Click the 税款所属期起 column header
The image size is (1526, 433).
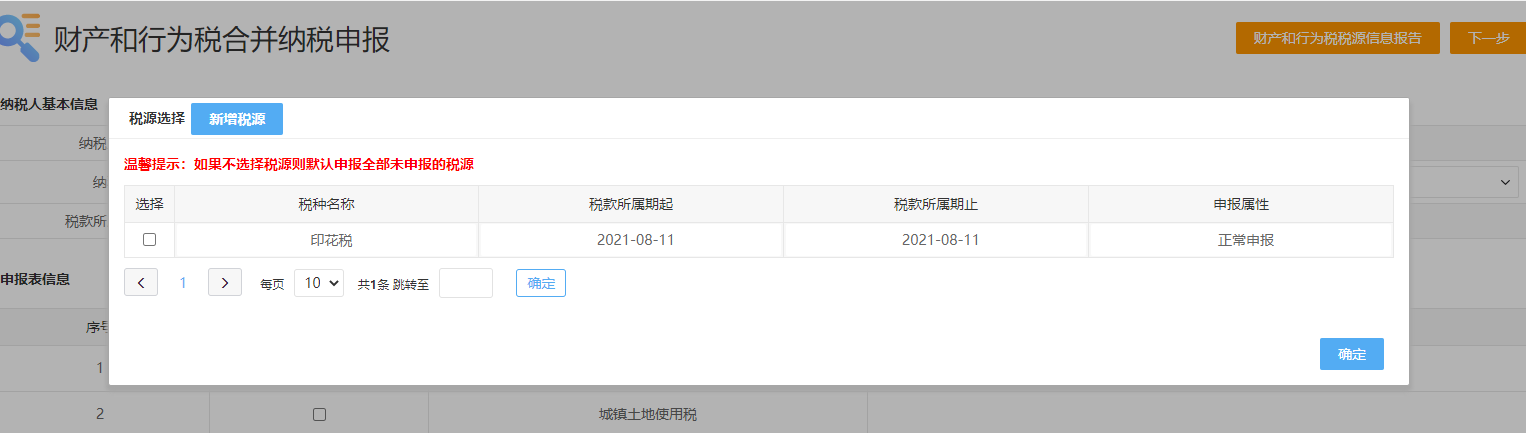[631, 204]
